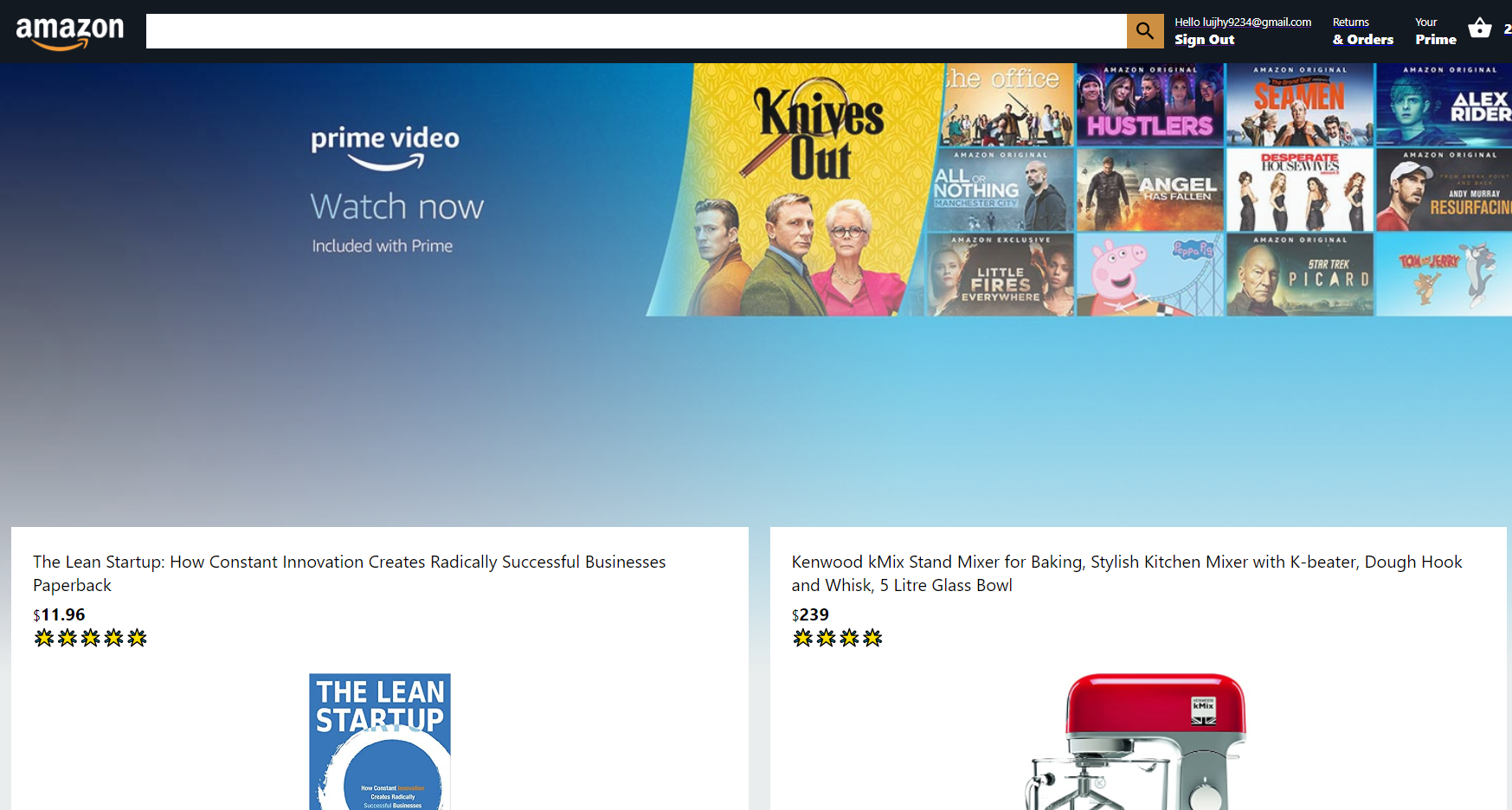Click the prime video logo
Viewport: 1512px width, 810px height.
(385, 148)
